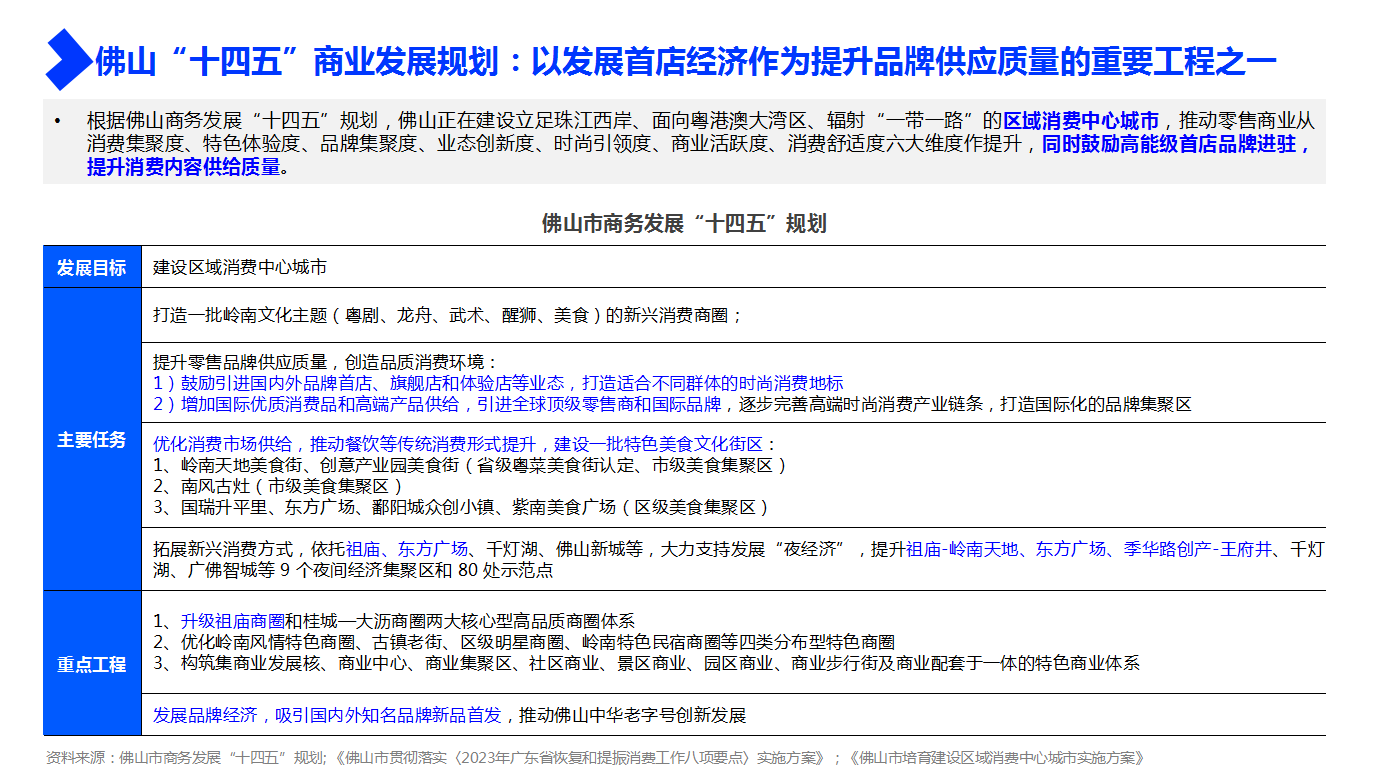This screenshot has width=1375, height=768.
Task: Click the 重点工程 row header
Action: (92, 663)
